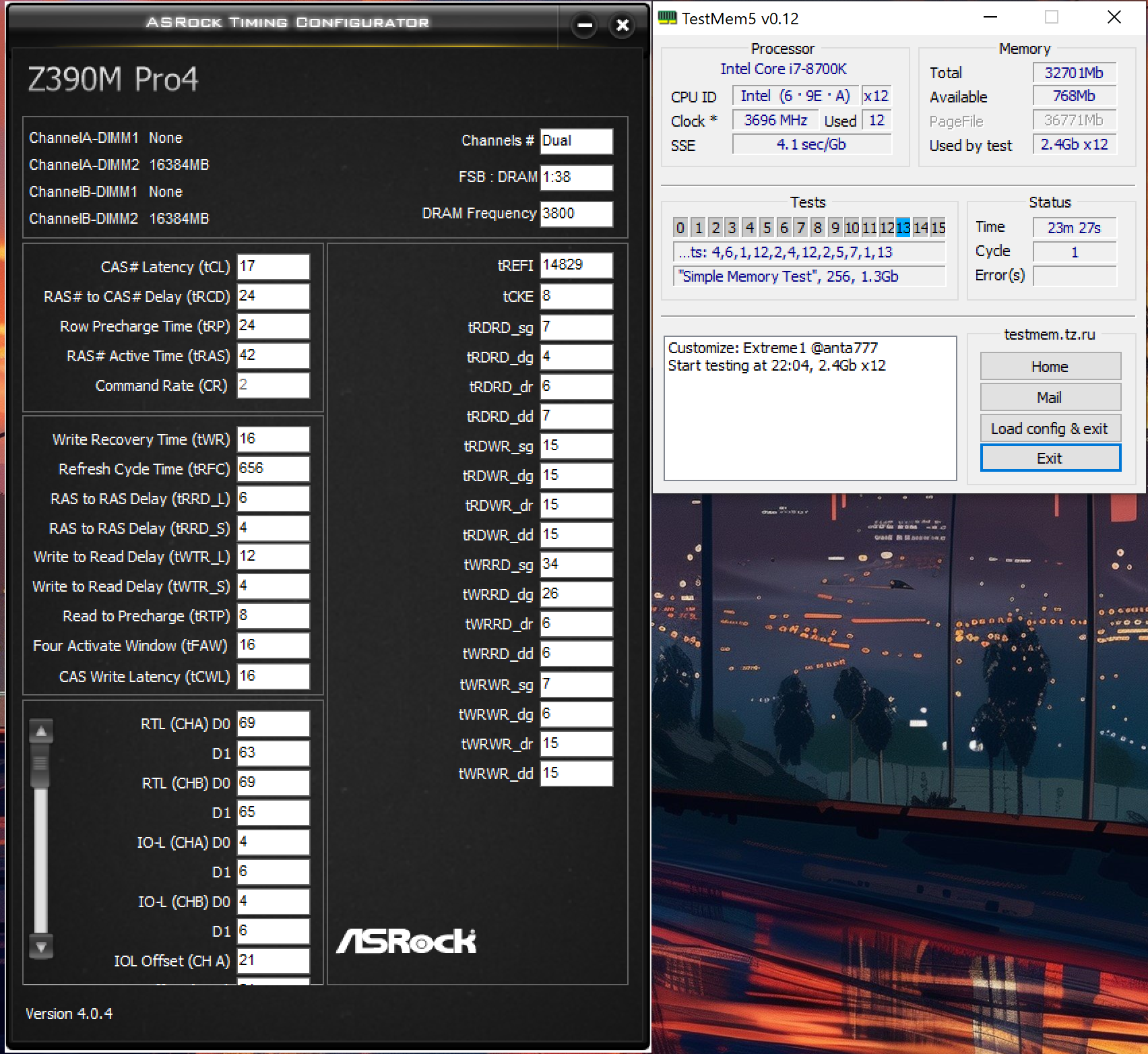Select test number 7 in the Tests row
The image size is (1148, 1054).
[800, 228]
